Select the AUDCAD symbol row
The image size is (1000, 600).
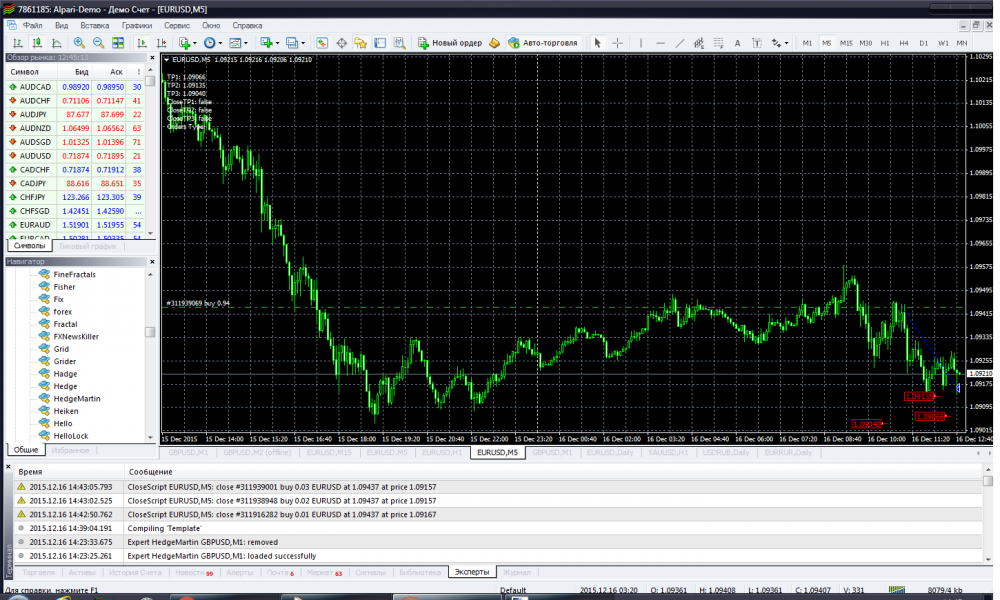(75, 87)
